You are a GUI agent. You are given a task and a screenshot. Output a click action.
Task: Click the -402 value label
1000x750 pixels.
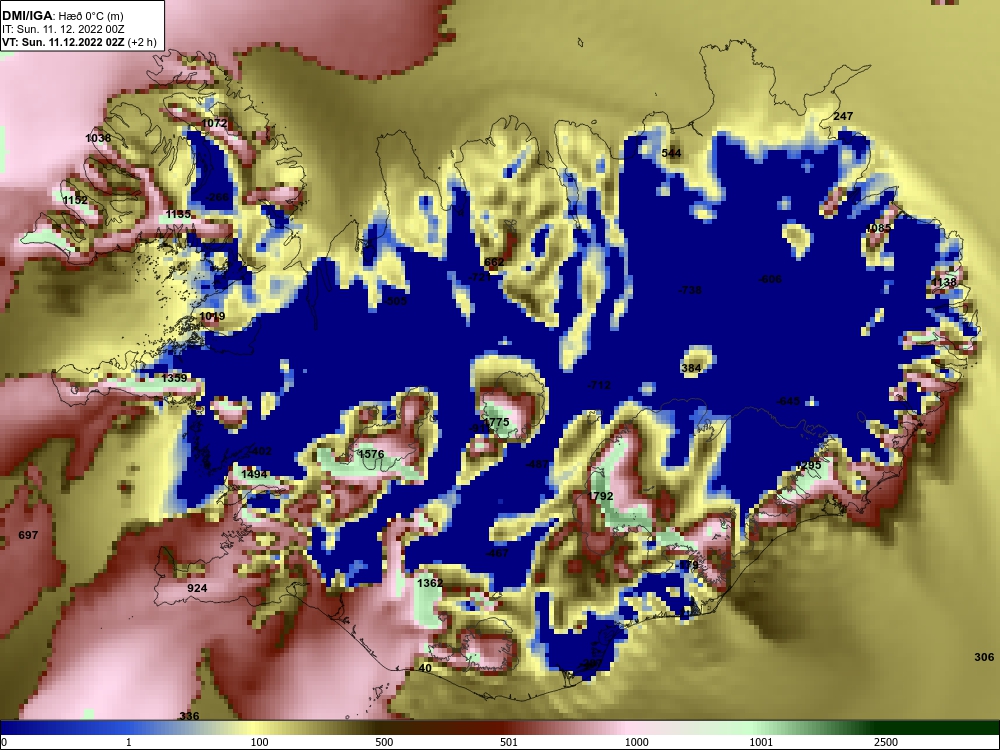[x=260, y=452]
